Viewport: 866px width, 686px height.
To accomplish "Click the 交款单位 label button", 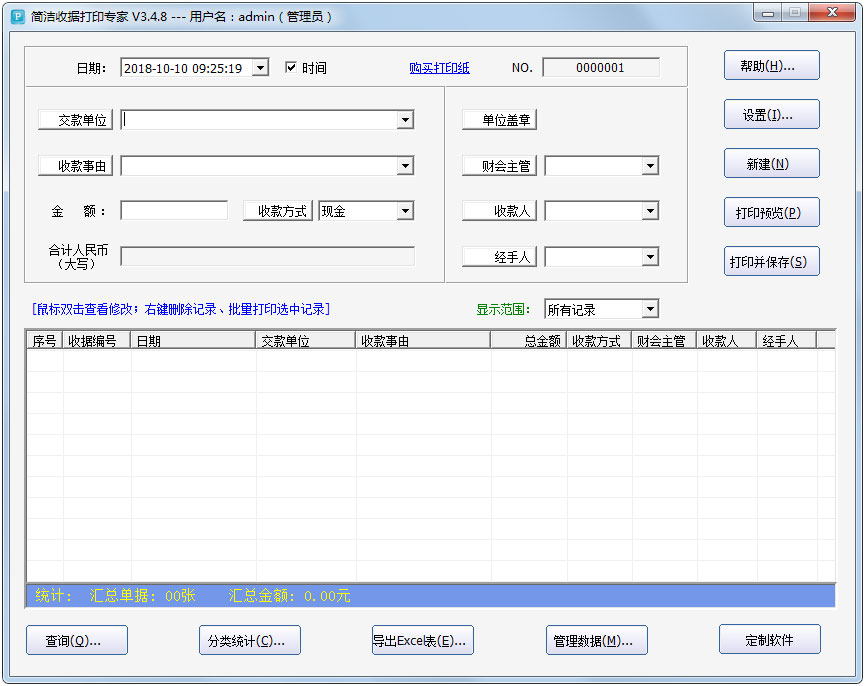I will tap(75, 120).
